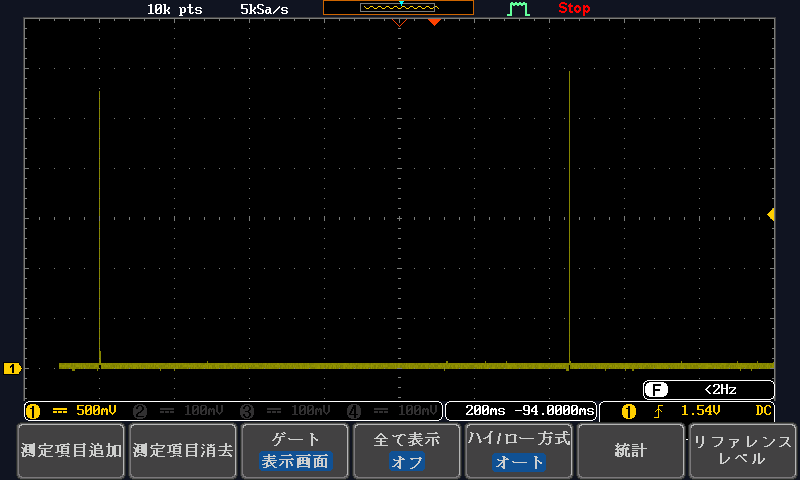The height and width of the screenshot is (480, 800).
Task: Change ハイ/ロー方式 オート mode
Action: 519,451
